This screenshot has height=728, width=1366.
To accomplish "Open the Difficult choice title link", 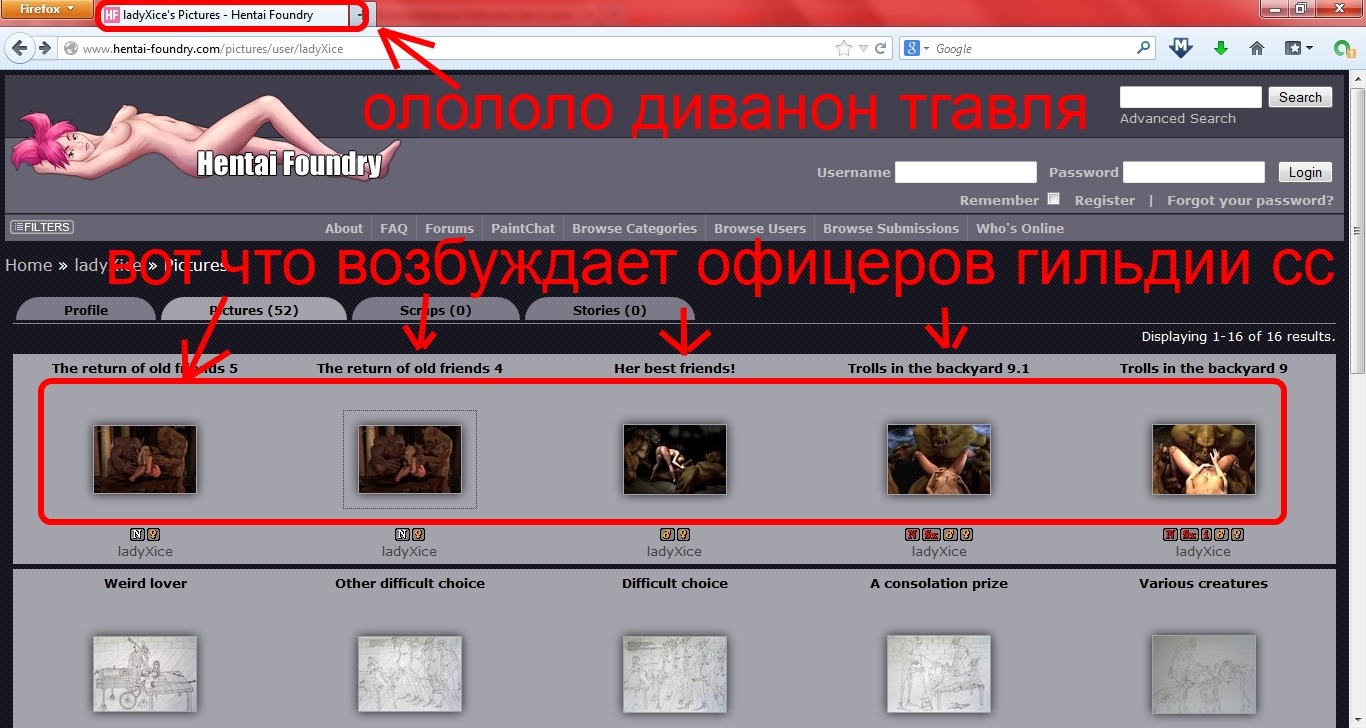I will [675, 583].
